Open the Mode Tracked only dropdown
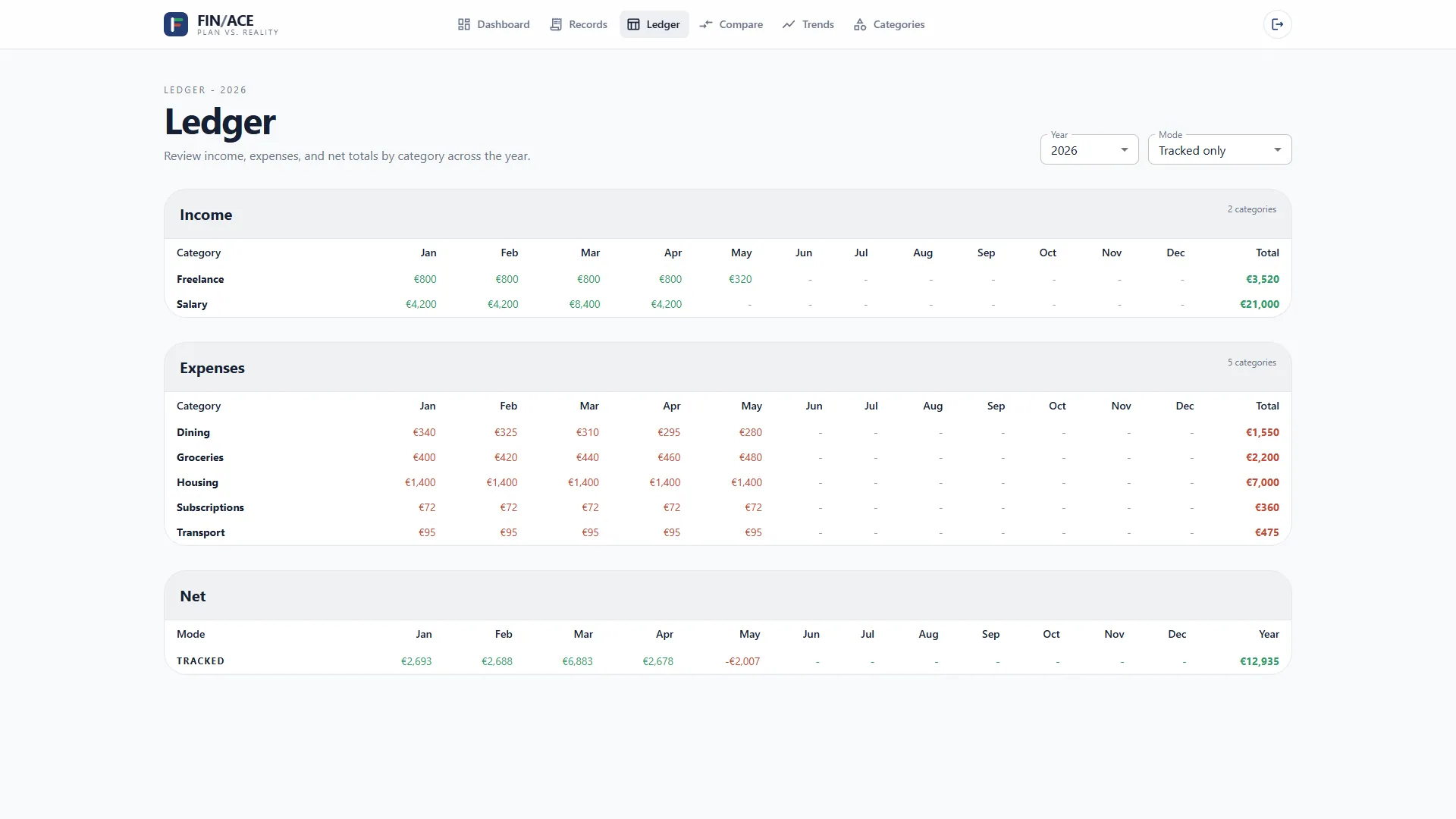Image resolution: width=1456 pixels, height=819 pixels. (x=1219, y=149)
